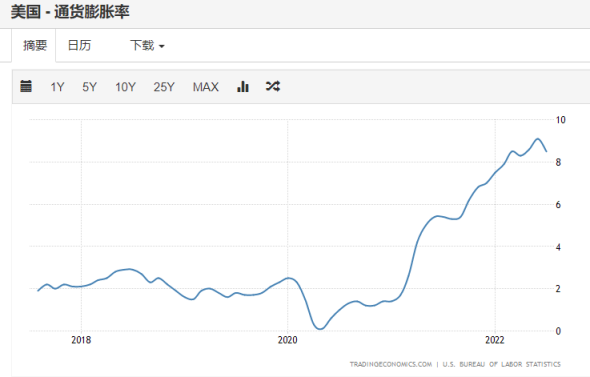Select the 10Y time range
The height and width of the screenshot is (377, 590).
[x=125, y=87]
